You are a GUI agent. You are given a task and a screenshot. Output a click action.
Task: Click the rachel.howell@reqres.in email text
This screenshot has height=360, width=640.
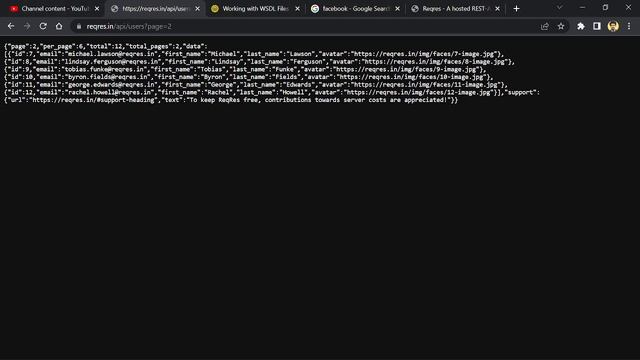click(110, 92)
